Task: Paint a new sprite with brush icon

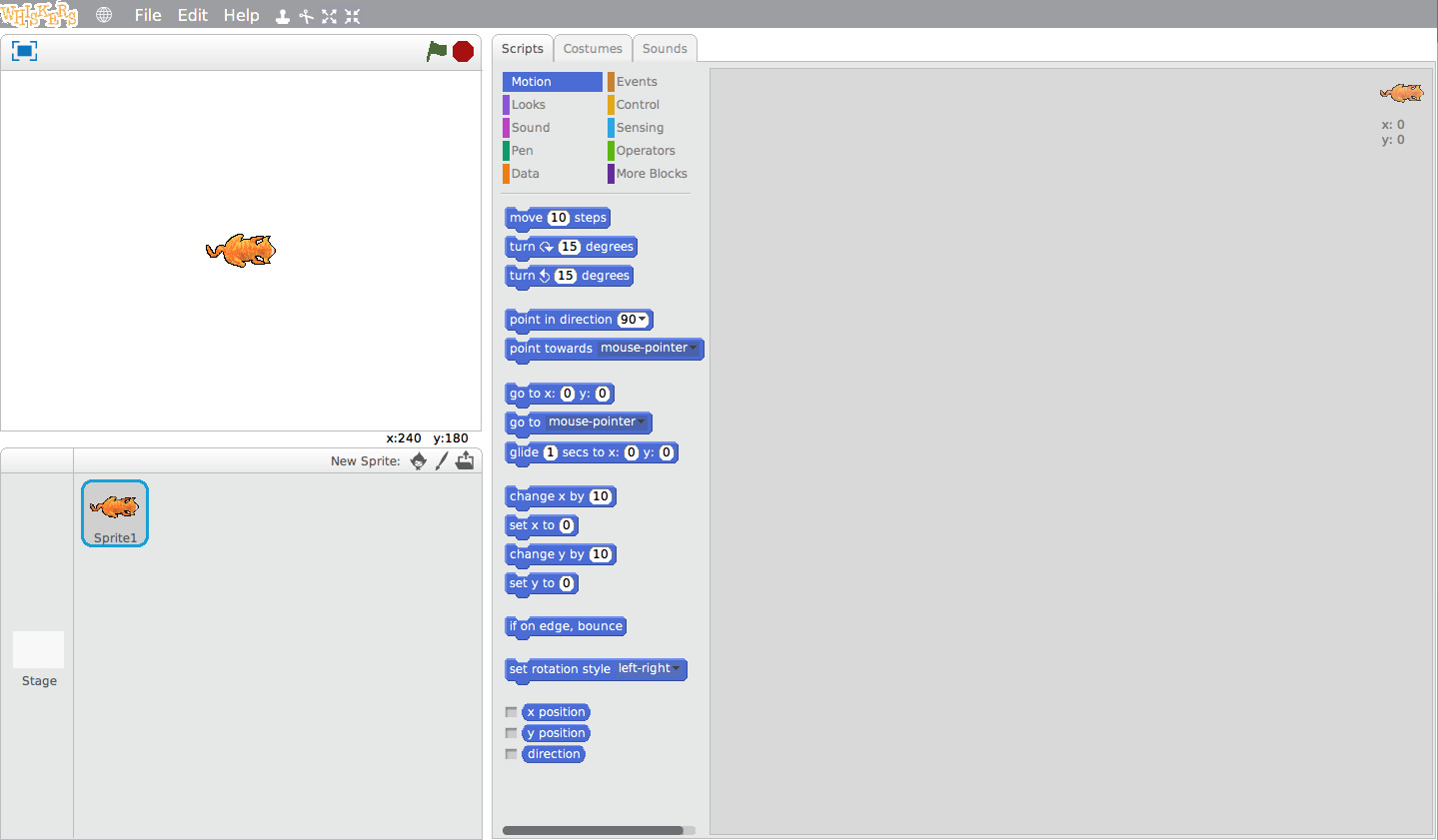Action: pos(442,460)
